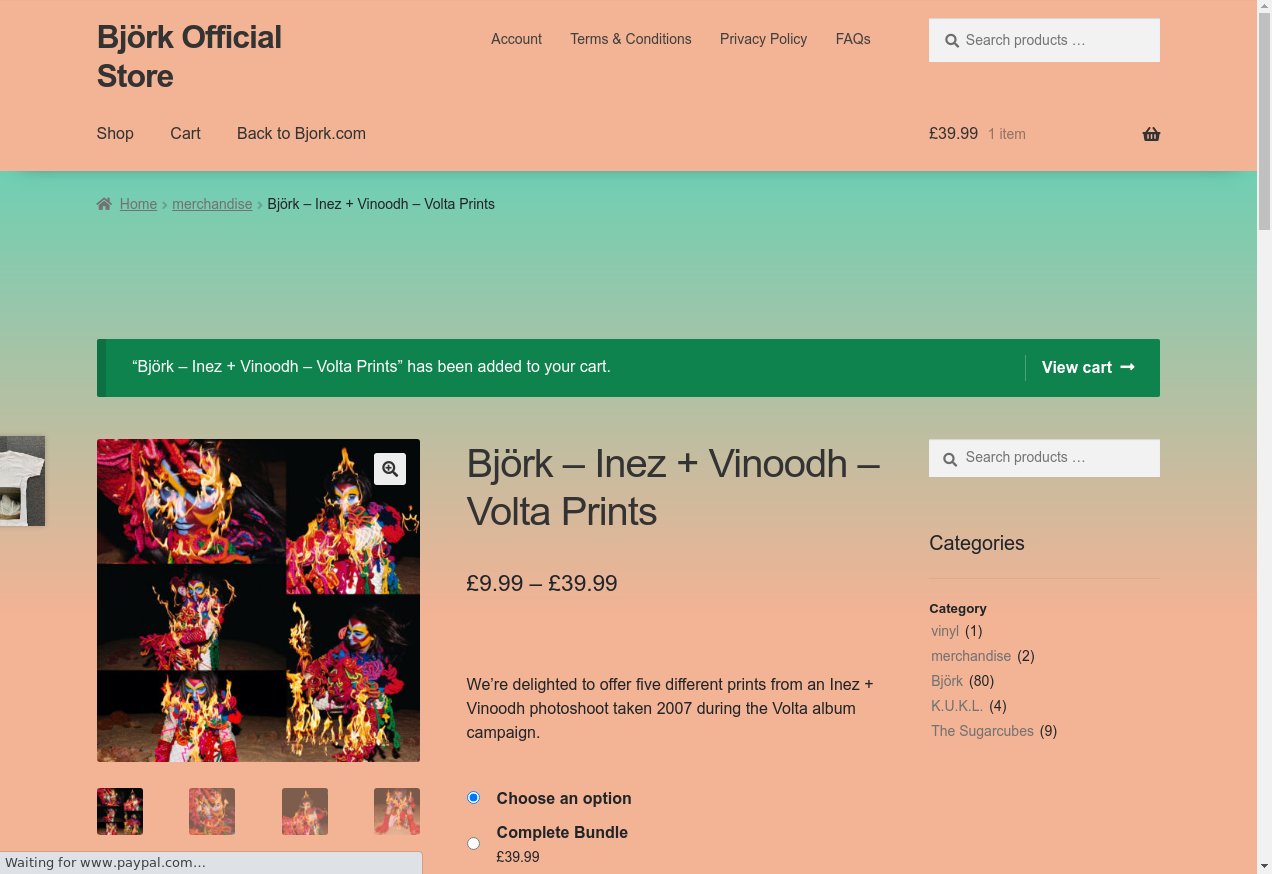Click the home icon in breadcrumb
The width and height of the screenshot is (1272, 874).
pyautogui.click(x=104, y=204)
